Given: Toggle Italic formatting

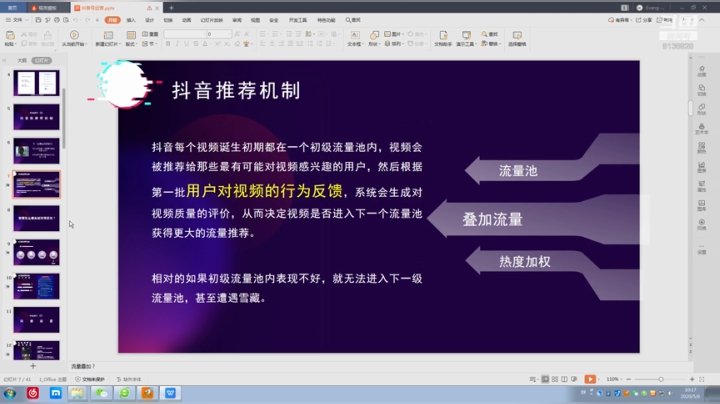Looking at the screenshot, I should [177, 44].
